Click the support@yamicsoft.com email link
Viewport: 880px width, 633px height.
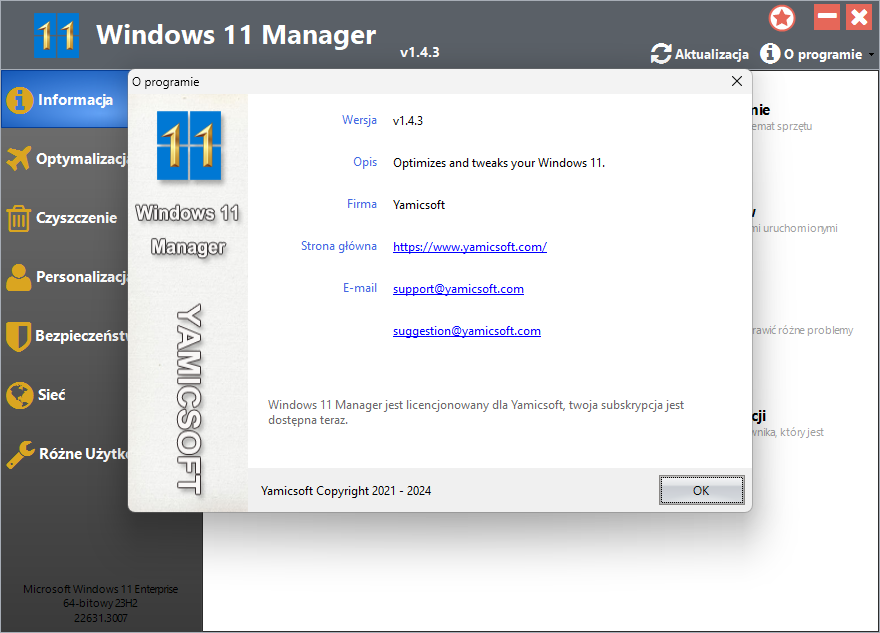click(x=458, y=289)
